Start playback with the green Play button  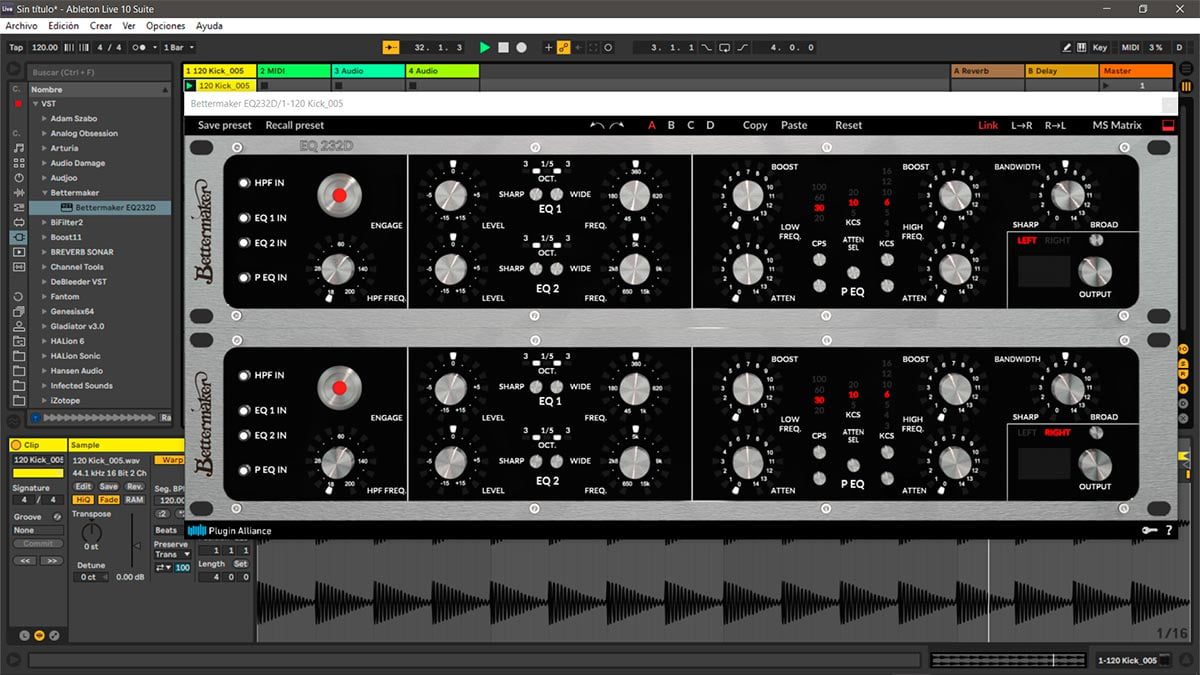(x=485, y=47)
